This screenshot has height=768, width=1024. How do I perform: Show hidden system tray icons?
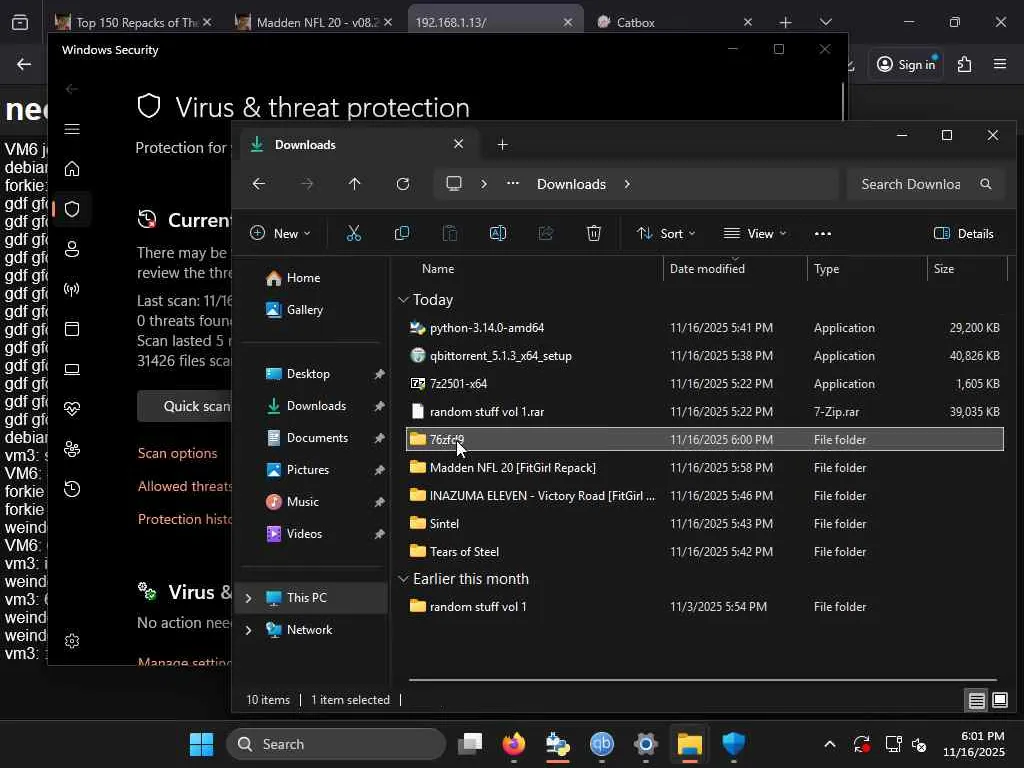click(x=829, y=744)
